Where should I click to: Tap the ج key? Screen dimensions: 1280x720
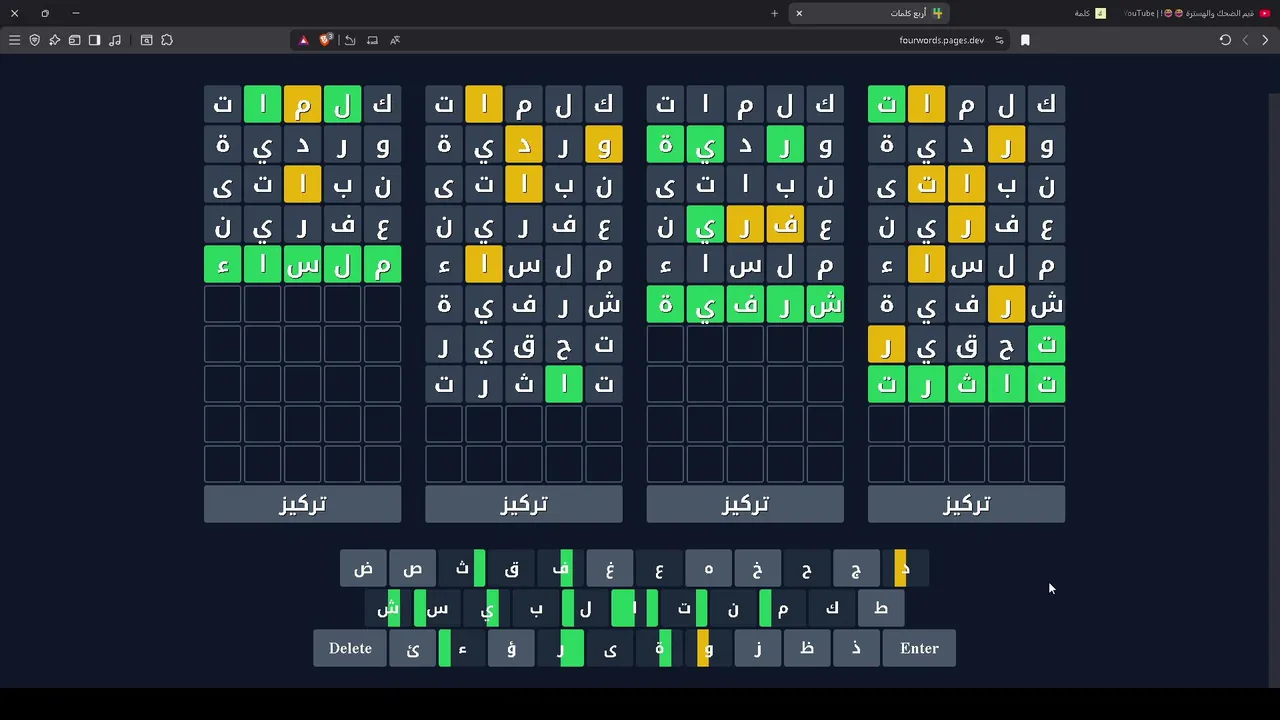[x=855, y=568]
